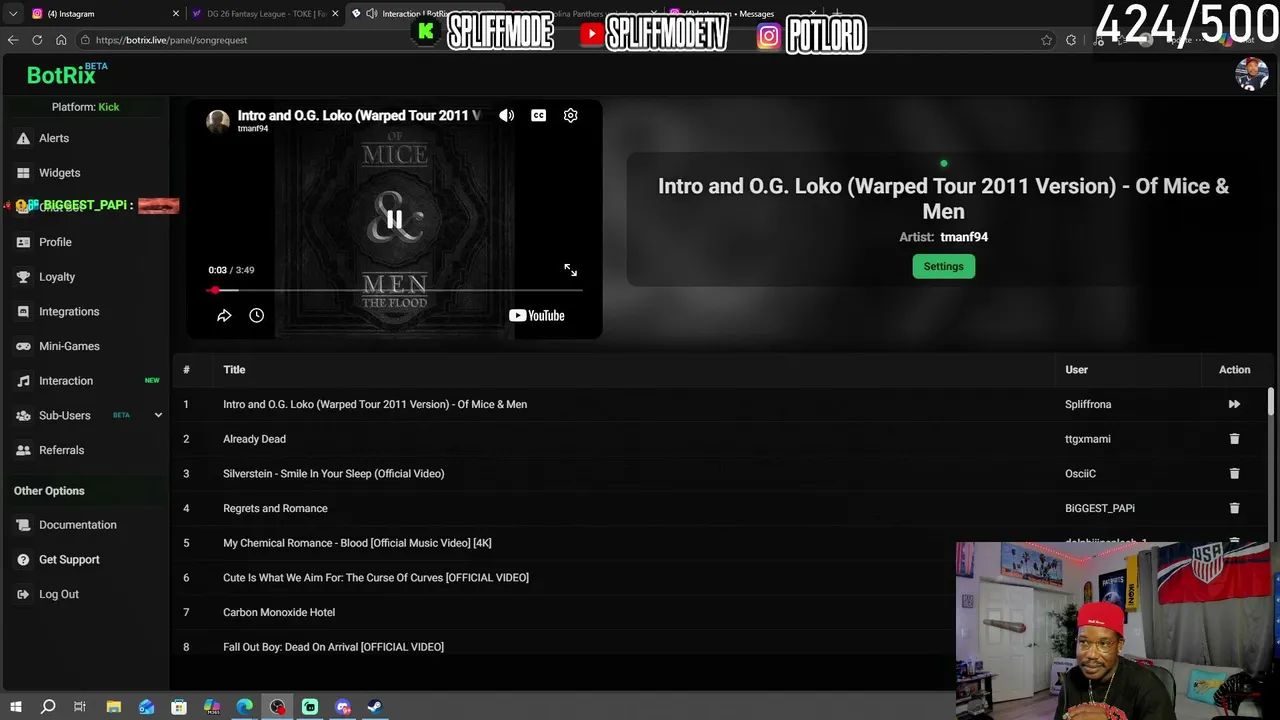The height and width of the screenshot is (720, 1280).
Task: Toggle closed captions on the video
Action: coord(538,115)
